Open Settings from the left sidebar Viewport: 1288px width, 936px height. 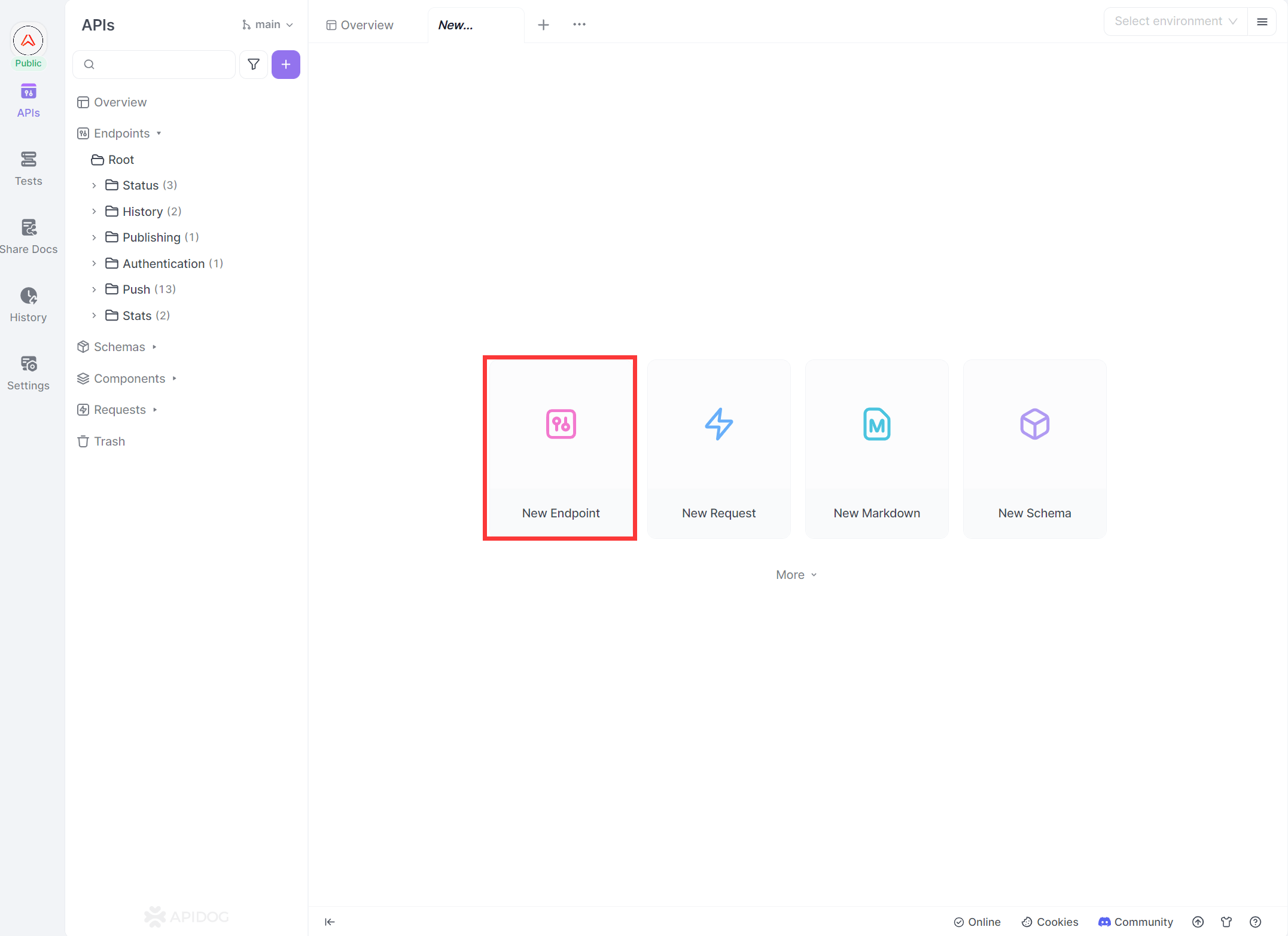click(28, 373)
